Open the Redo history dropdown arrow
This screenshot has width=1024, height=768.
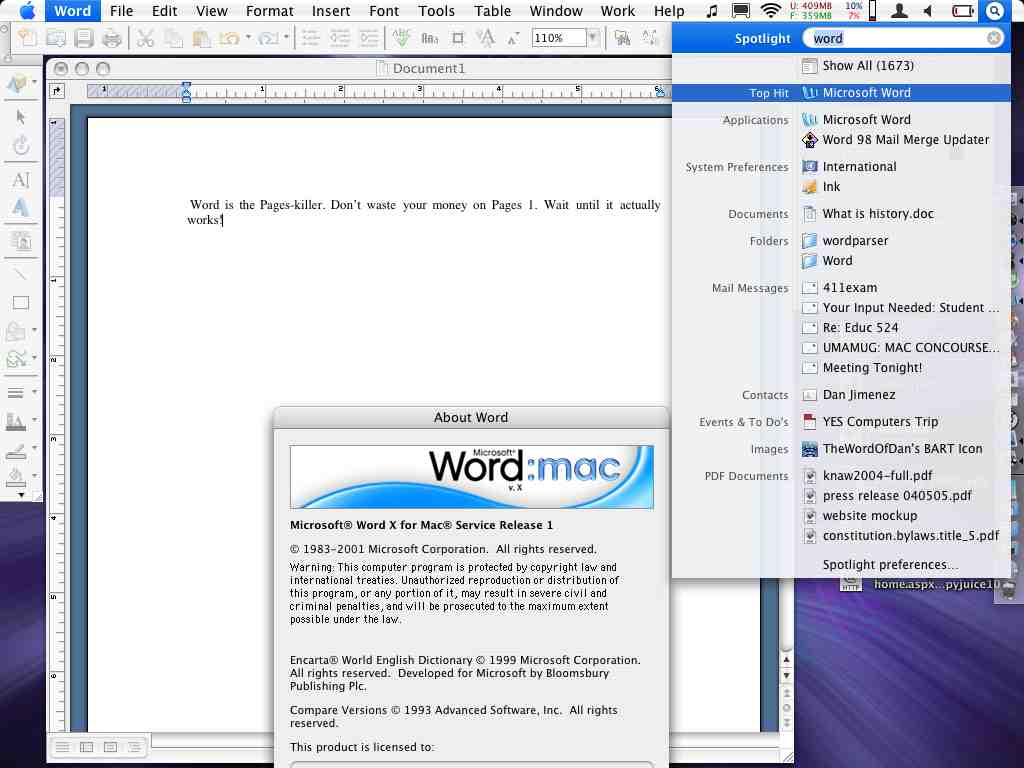coord(286,37)
